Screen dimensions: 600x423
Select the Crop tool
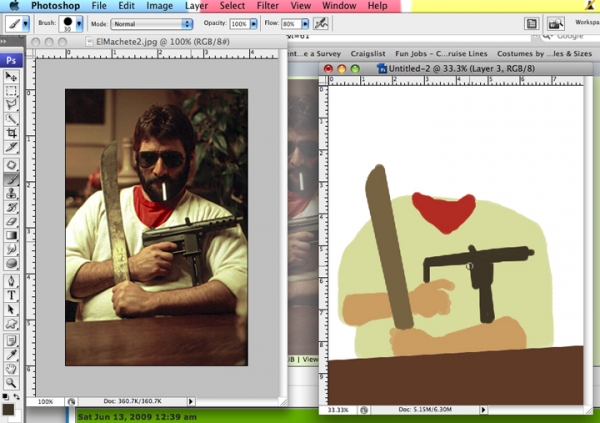pyautogui.click(x=11, y=133)
